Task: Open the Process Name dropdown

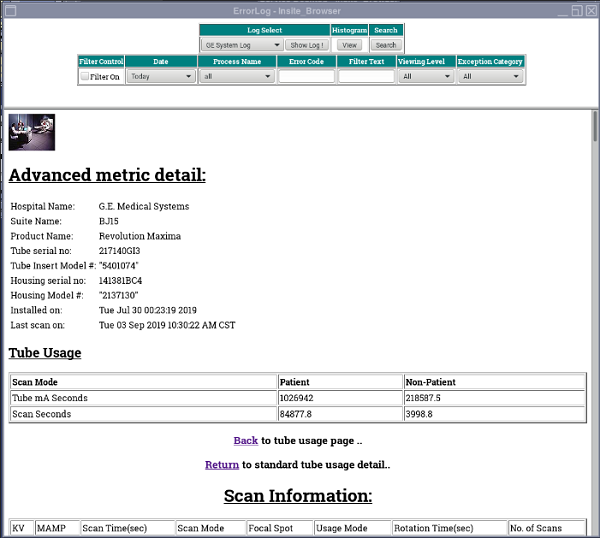Action: click(x=236, y=76)
